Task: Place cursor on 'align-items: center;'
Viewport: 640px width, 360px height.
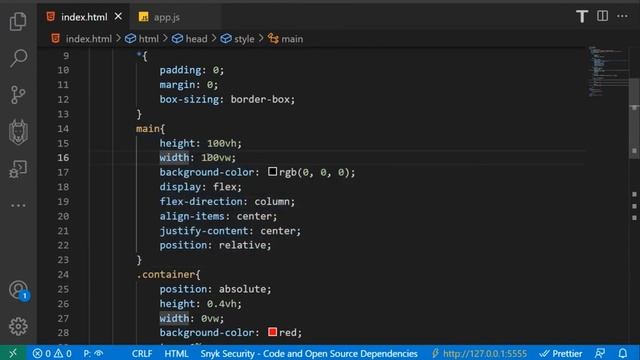Action: (218, 216)
